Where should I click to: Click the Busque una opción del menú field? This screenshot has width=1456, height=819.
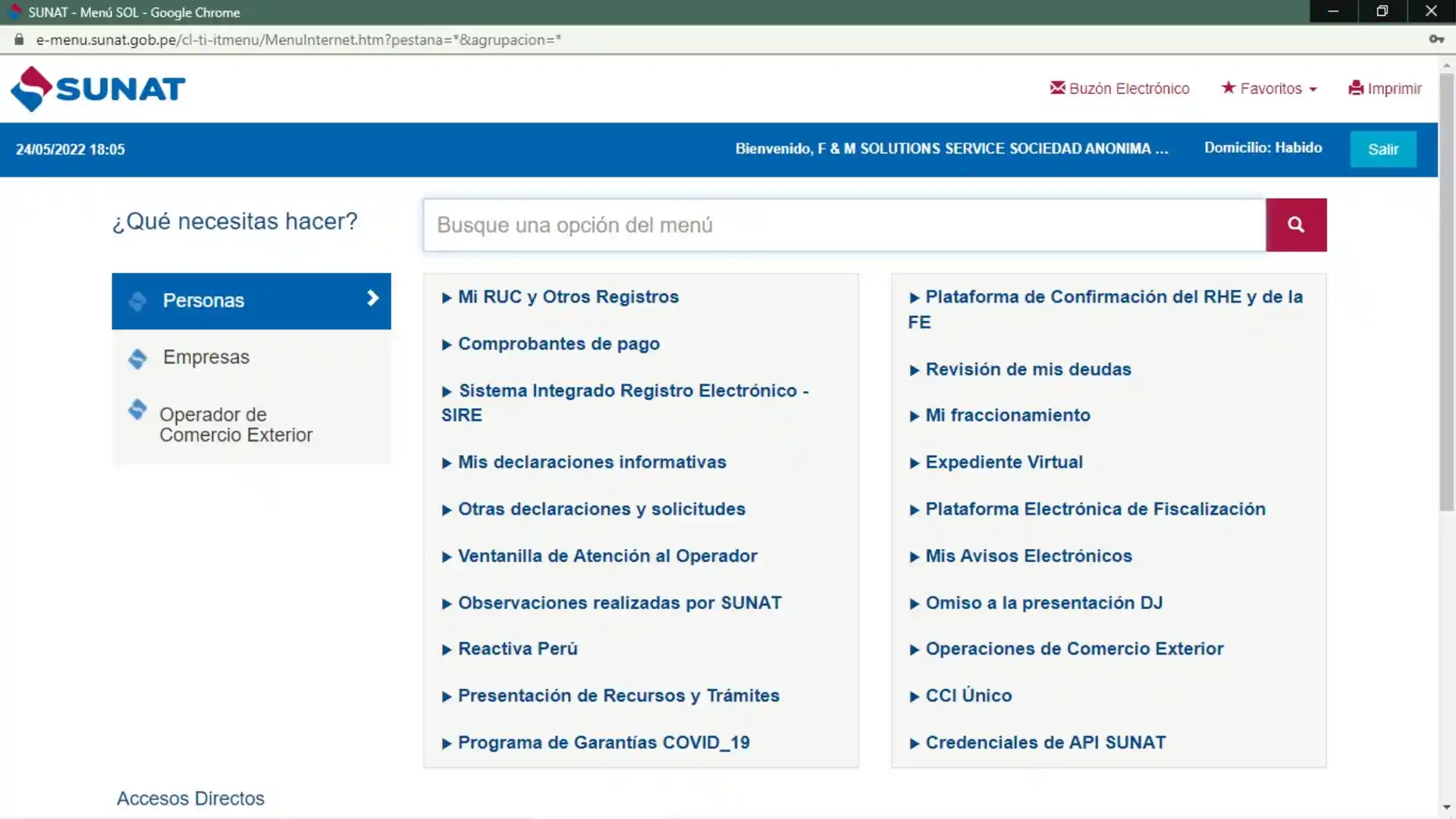844,224
